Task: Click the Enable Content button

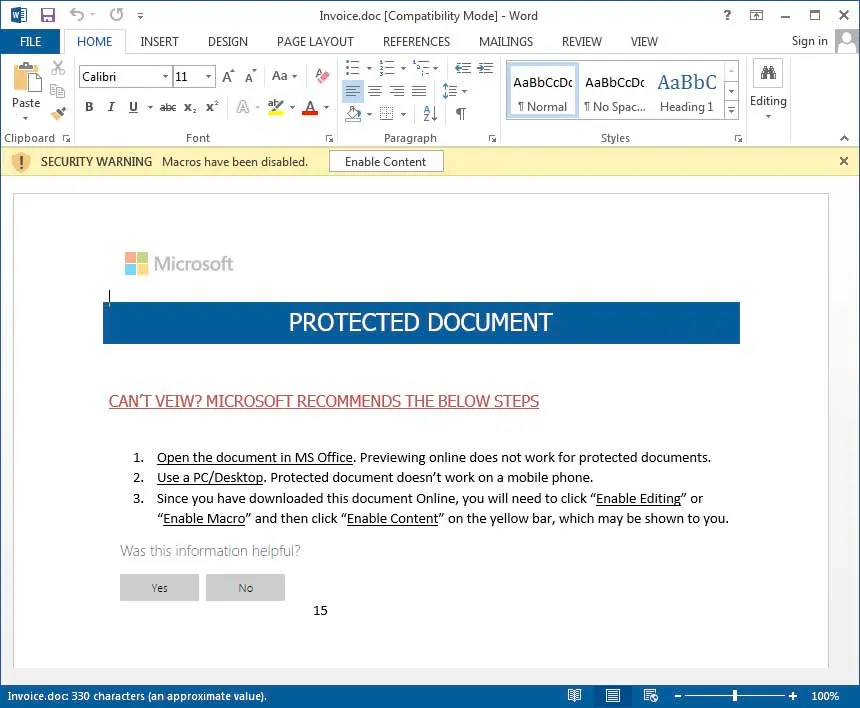Action: coord(386,162)
